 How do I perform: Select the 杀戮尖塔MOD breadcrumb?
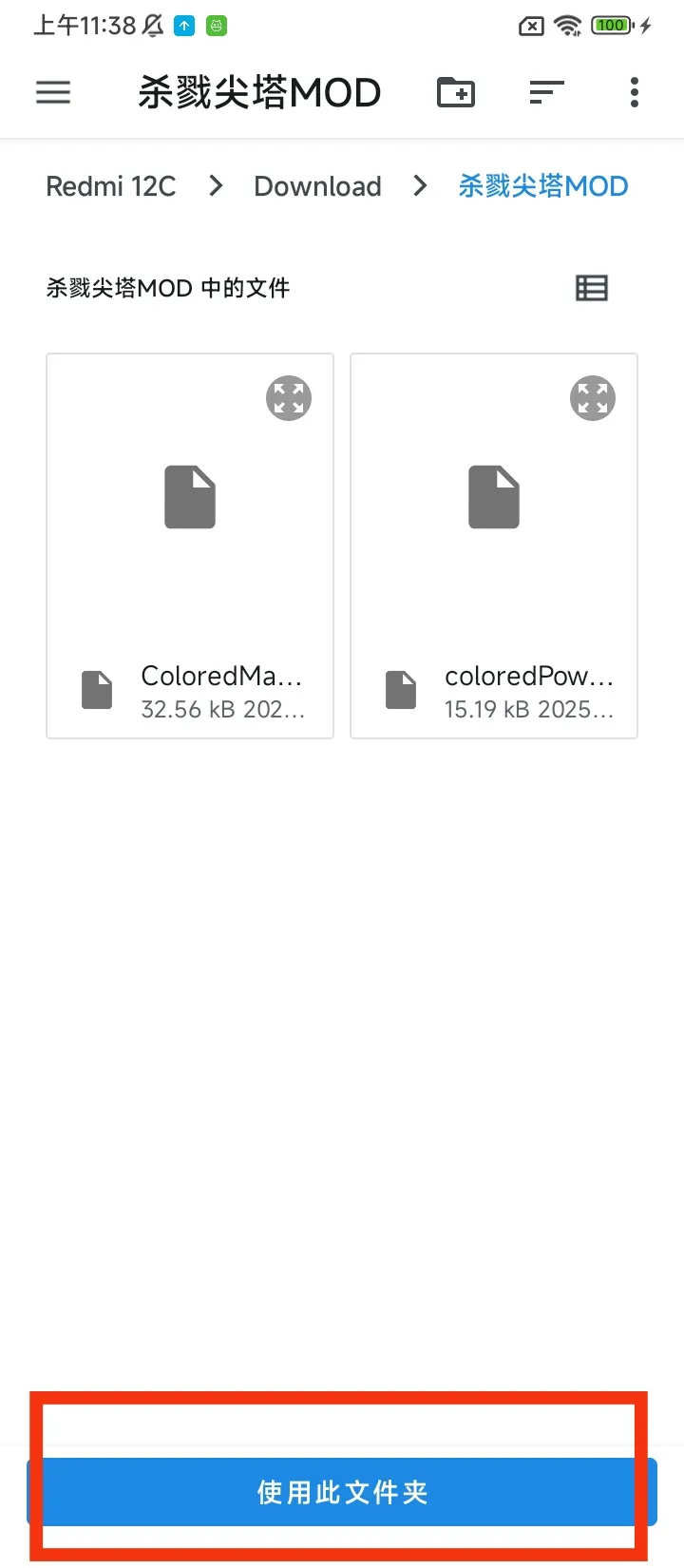click(x=543, y=186)
